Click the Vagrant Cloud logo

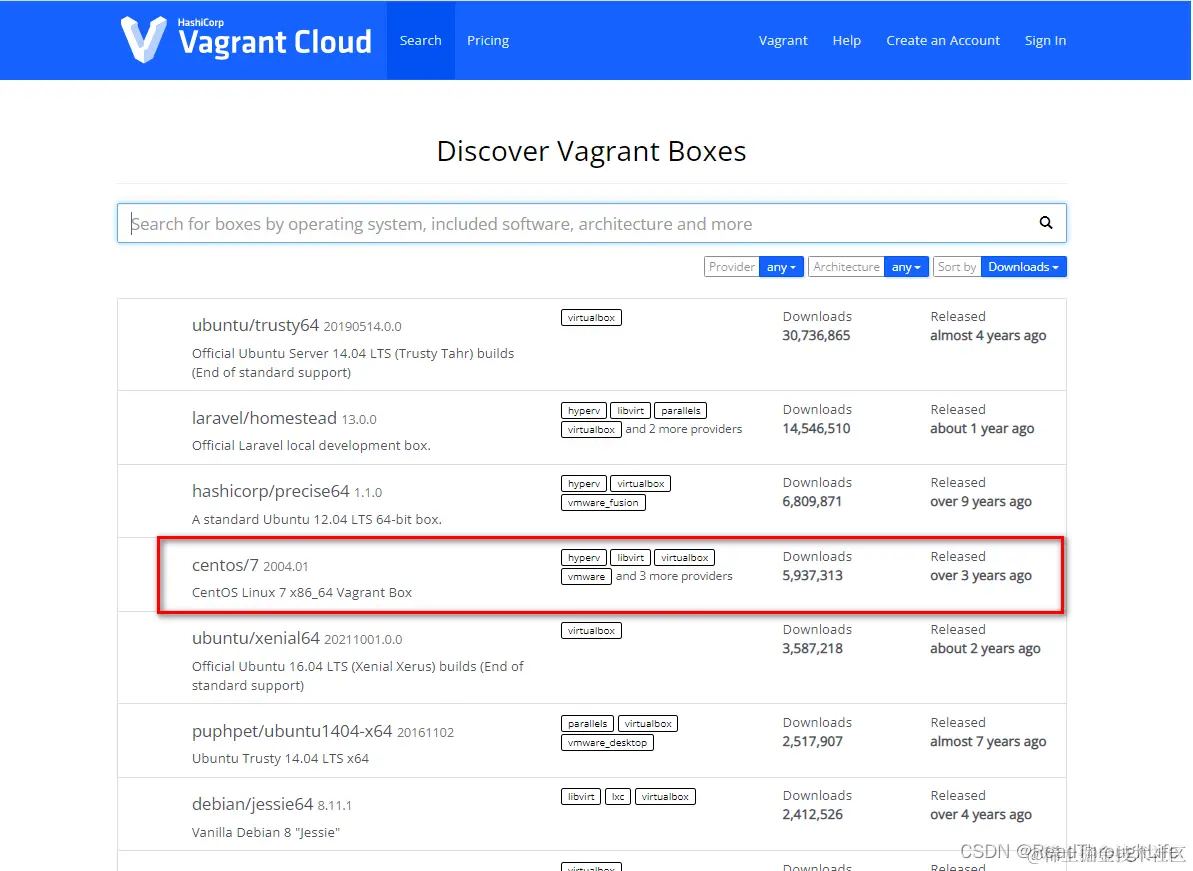[246, 39]
